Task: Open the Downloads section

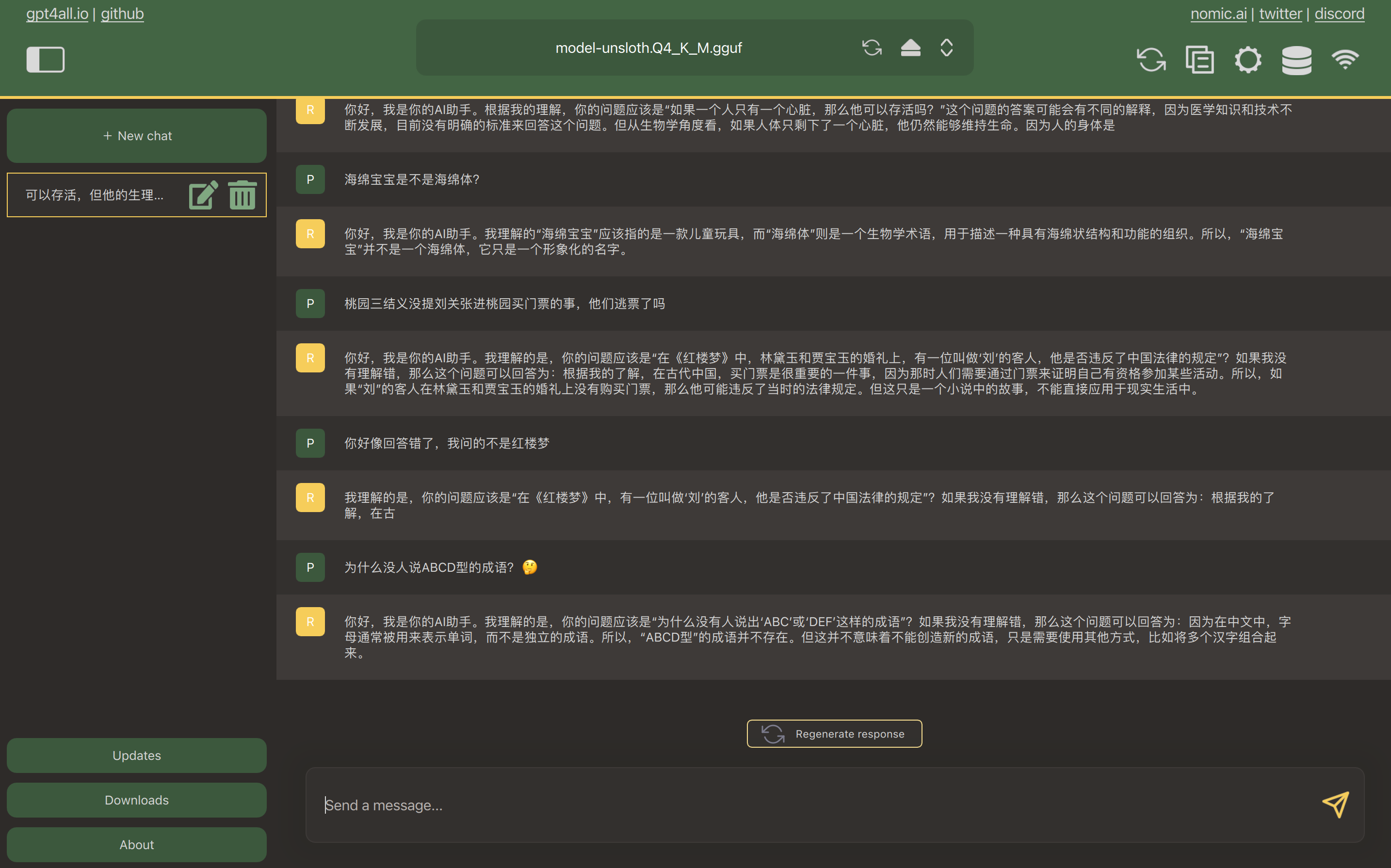Action: click(137, 800)
